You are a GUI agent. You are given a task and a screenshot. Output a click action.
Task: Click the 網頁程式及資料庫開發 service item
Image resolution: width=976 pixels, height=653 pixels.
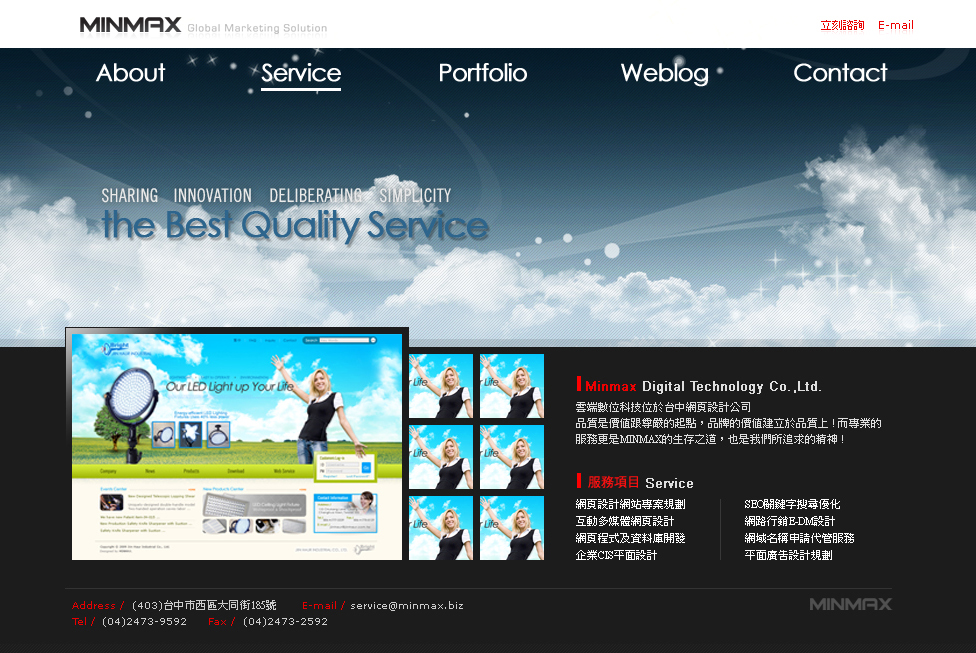630,538
